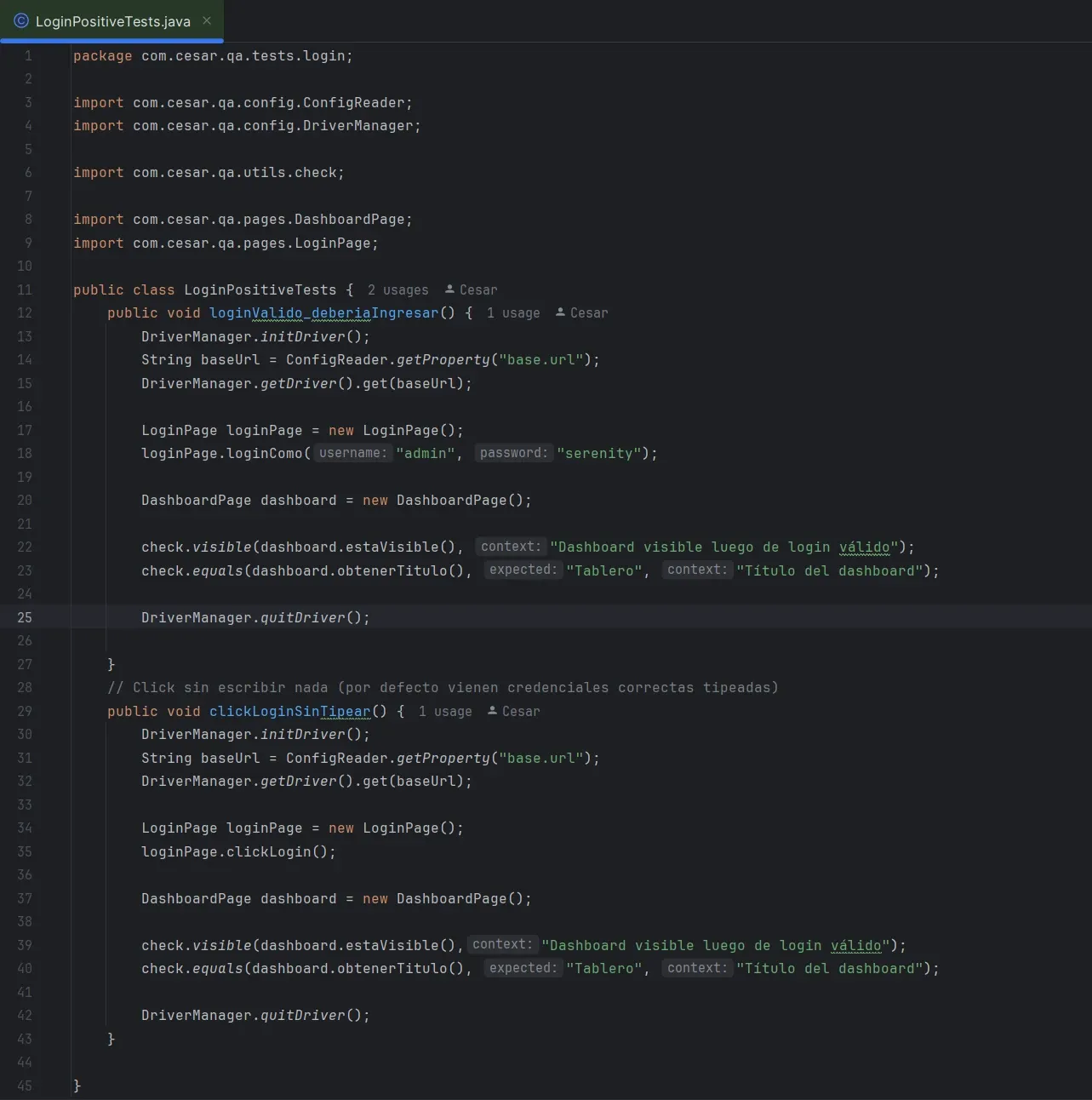Close the LoginPositiveTests.java tab
The image size is (1092, 1100).
(x=206, y=21)
